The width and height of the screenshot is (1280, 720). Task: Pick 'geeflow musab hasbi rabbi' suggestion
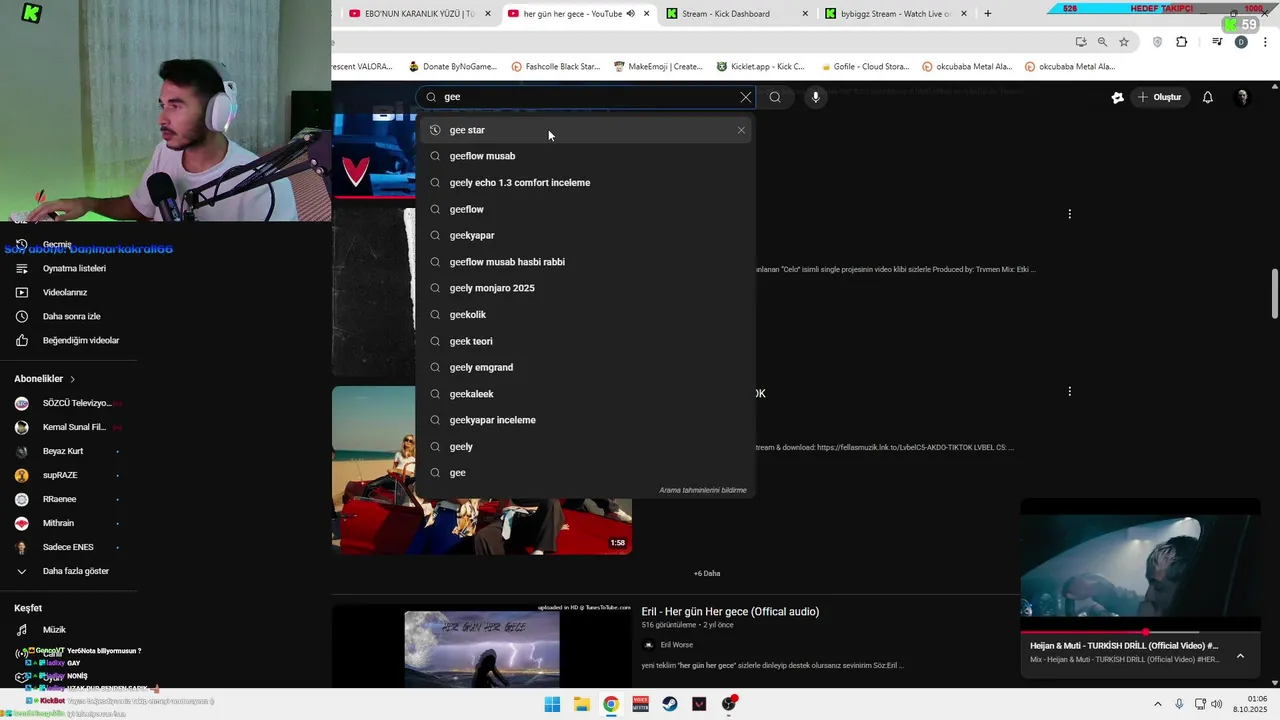coord(586,262)
